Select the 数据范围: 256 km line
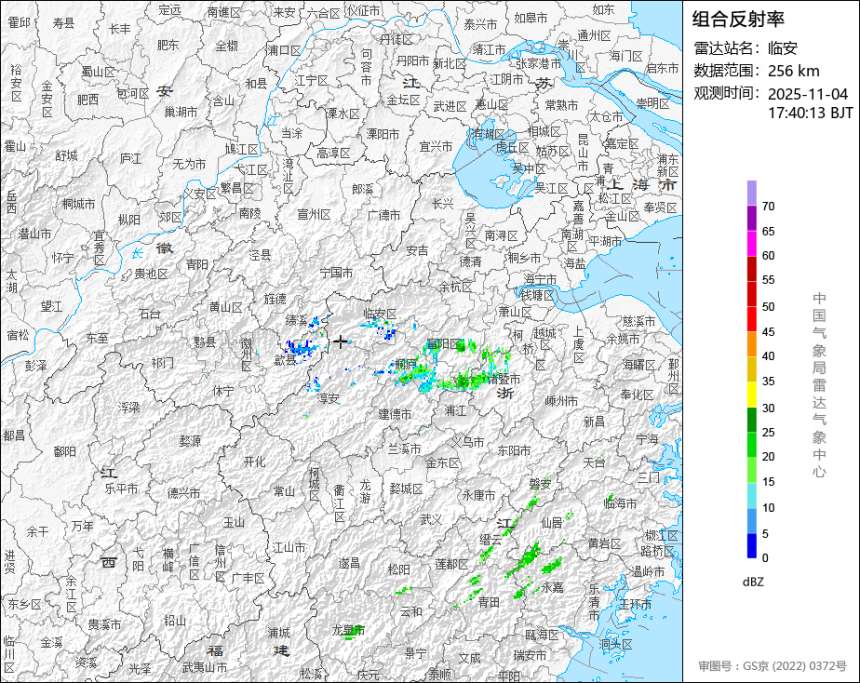The width and height of the screenshot is (860, 683). 756,71
